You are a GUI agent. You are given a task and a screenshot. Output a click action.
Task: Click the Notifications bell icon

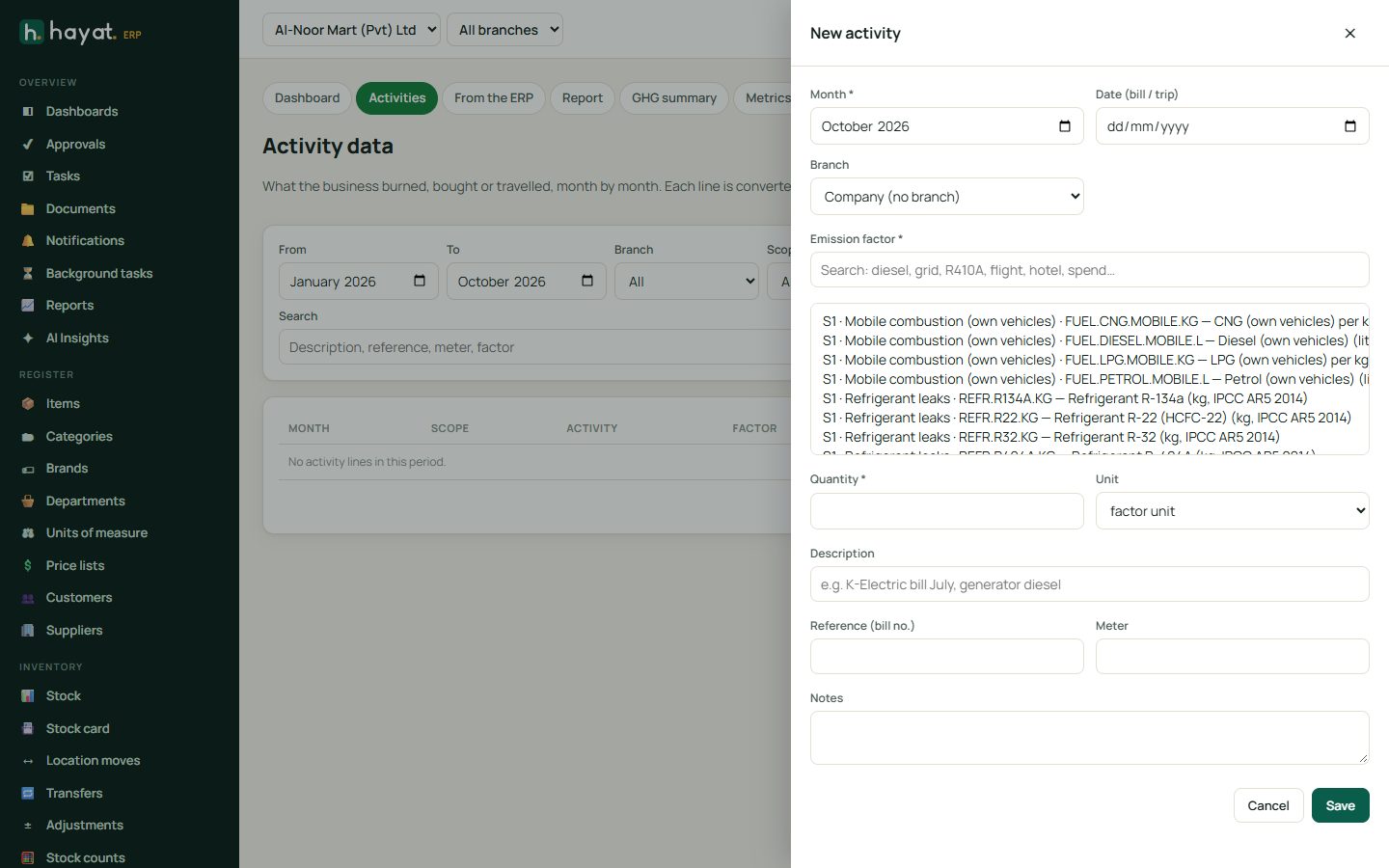(28, 241)
